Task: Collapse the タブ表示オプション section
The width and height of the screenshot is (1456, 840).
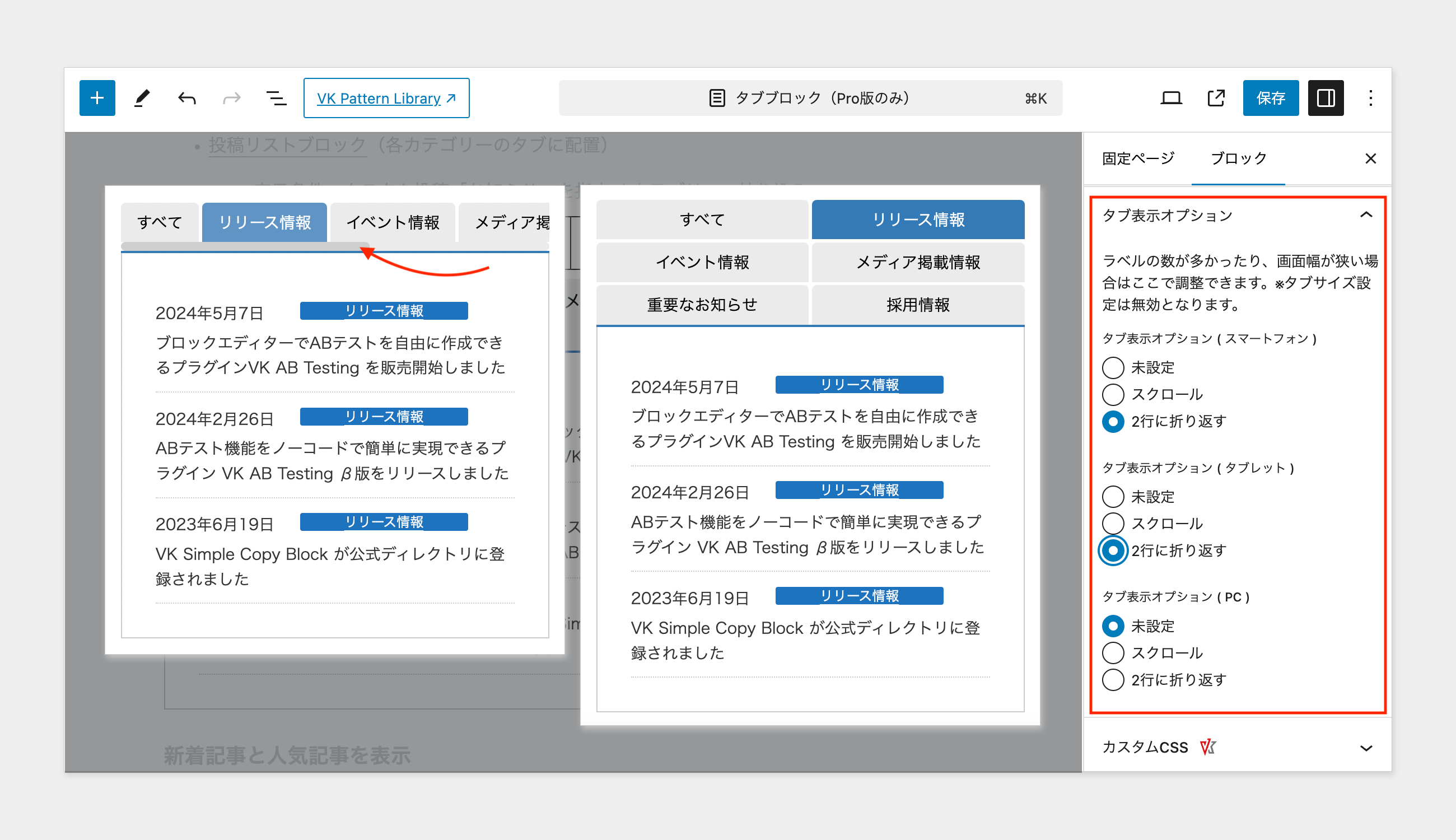Action: click(x=1367, y=215)
